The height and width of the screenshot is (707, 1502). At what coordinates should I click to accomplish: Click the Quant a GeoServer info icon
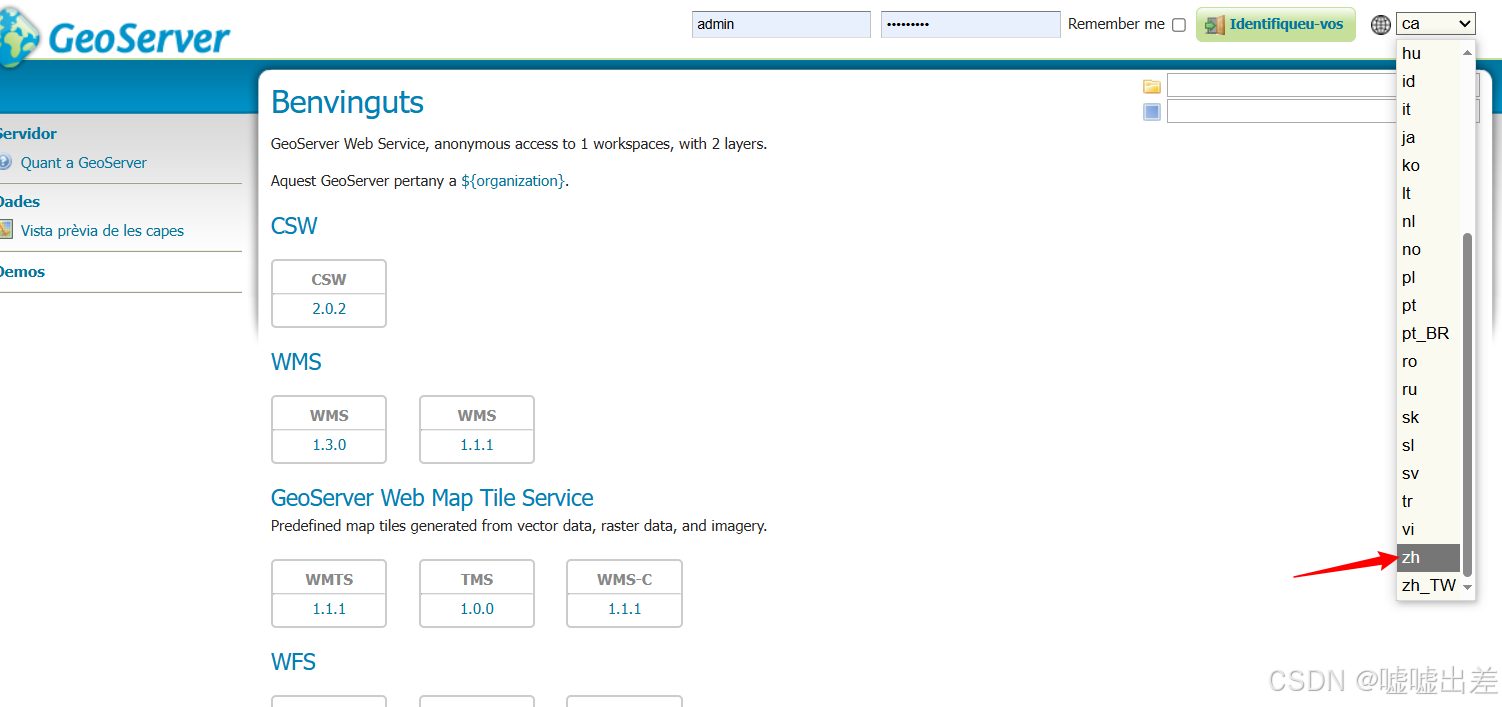(x=5, y=162)
